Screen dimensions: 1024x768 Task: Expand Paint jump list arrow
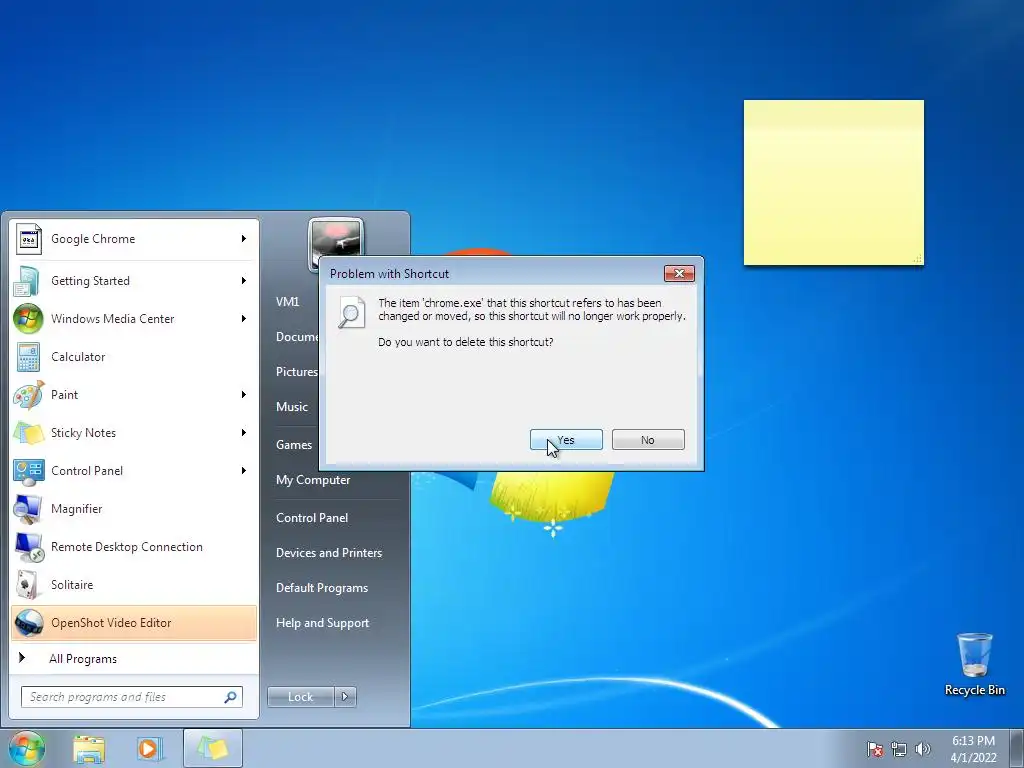pos(244,395)
